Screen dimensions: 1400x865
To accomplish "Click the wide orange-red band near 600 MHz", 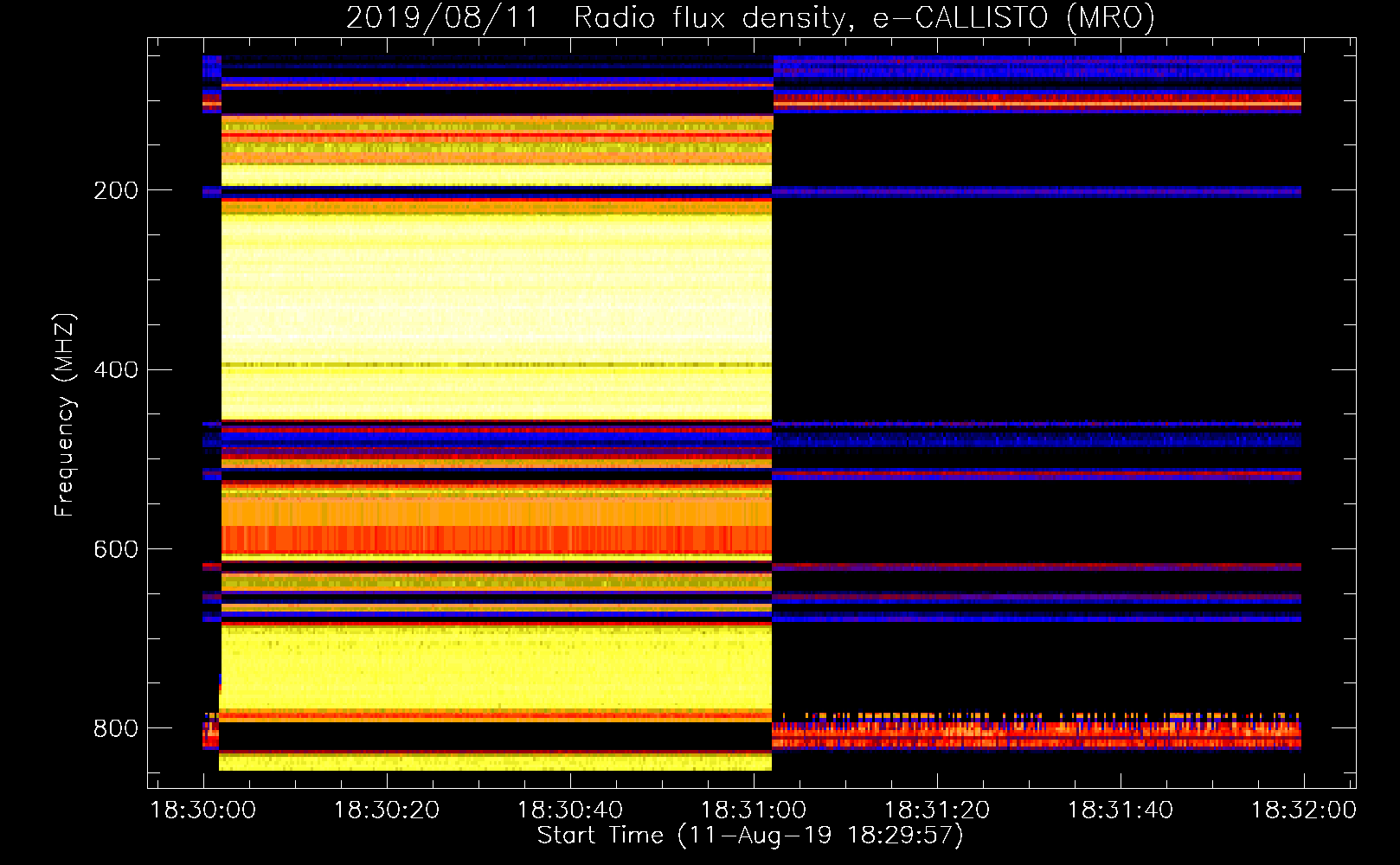I will pyautogui.click(x=497, y=540).
